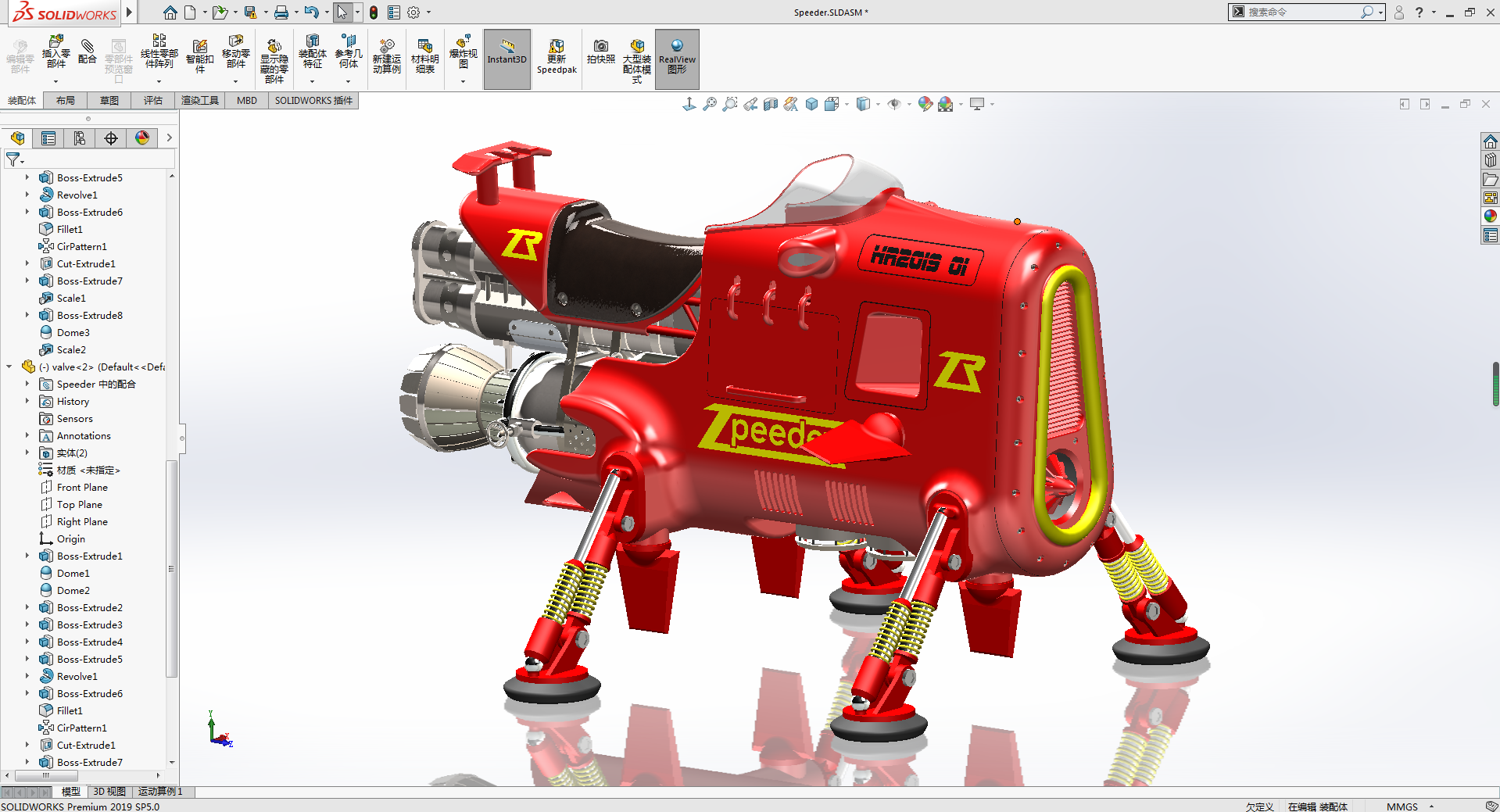Image resolution: width=1500 pixels, height=812 pixels.
Task: Open the Design Library icon in the task pane
Action: (1491, 160)
